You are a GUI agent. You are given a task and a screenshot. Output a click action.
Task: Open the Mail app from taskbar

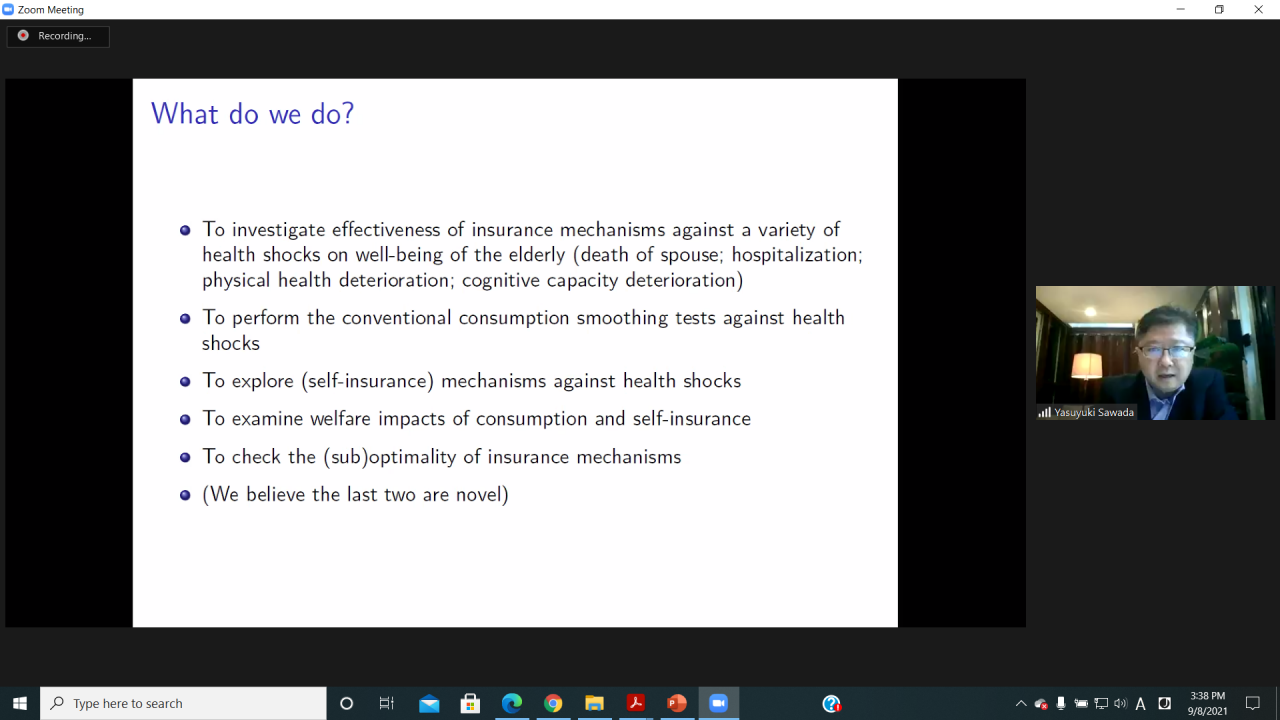pos(429,703)
